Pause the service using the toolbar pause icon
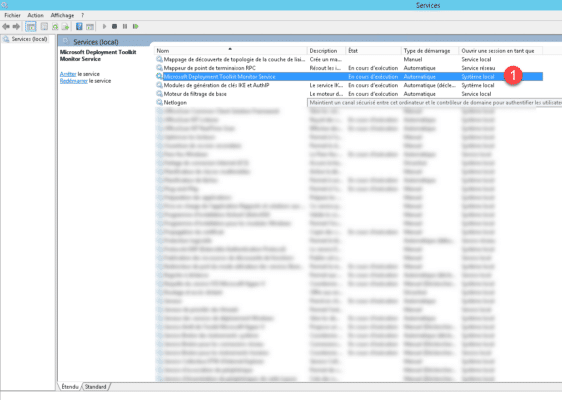Image resolution: width=562 pixels, height=400 pixels. [x=125, y=27]
